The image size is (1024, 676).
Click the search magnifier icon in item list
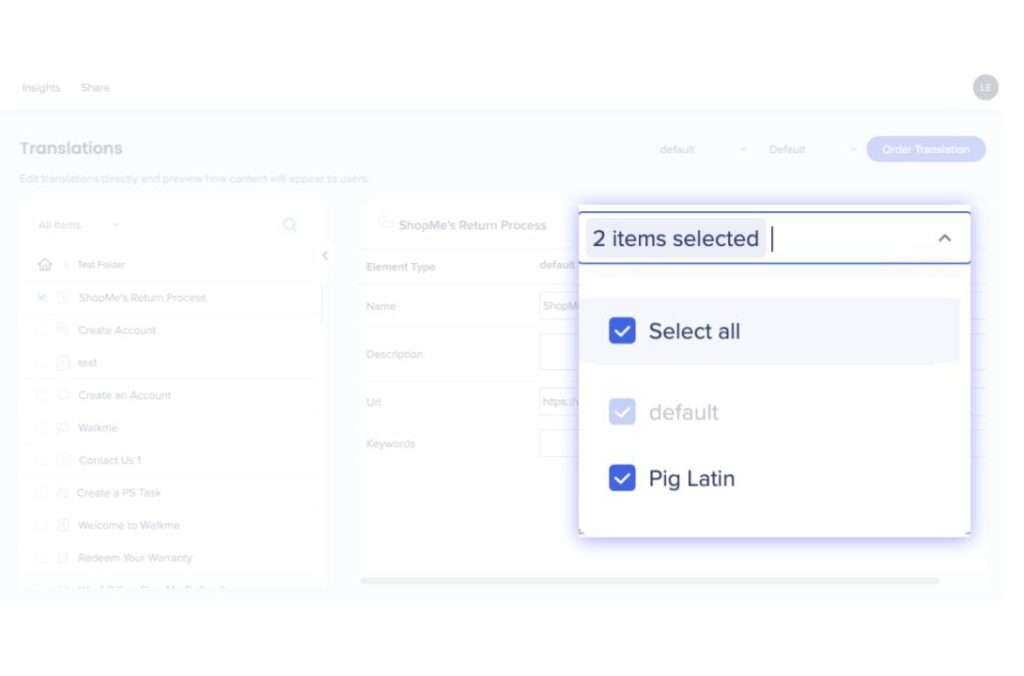tap(289, 225)
